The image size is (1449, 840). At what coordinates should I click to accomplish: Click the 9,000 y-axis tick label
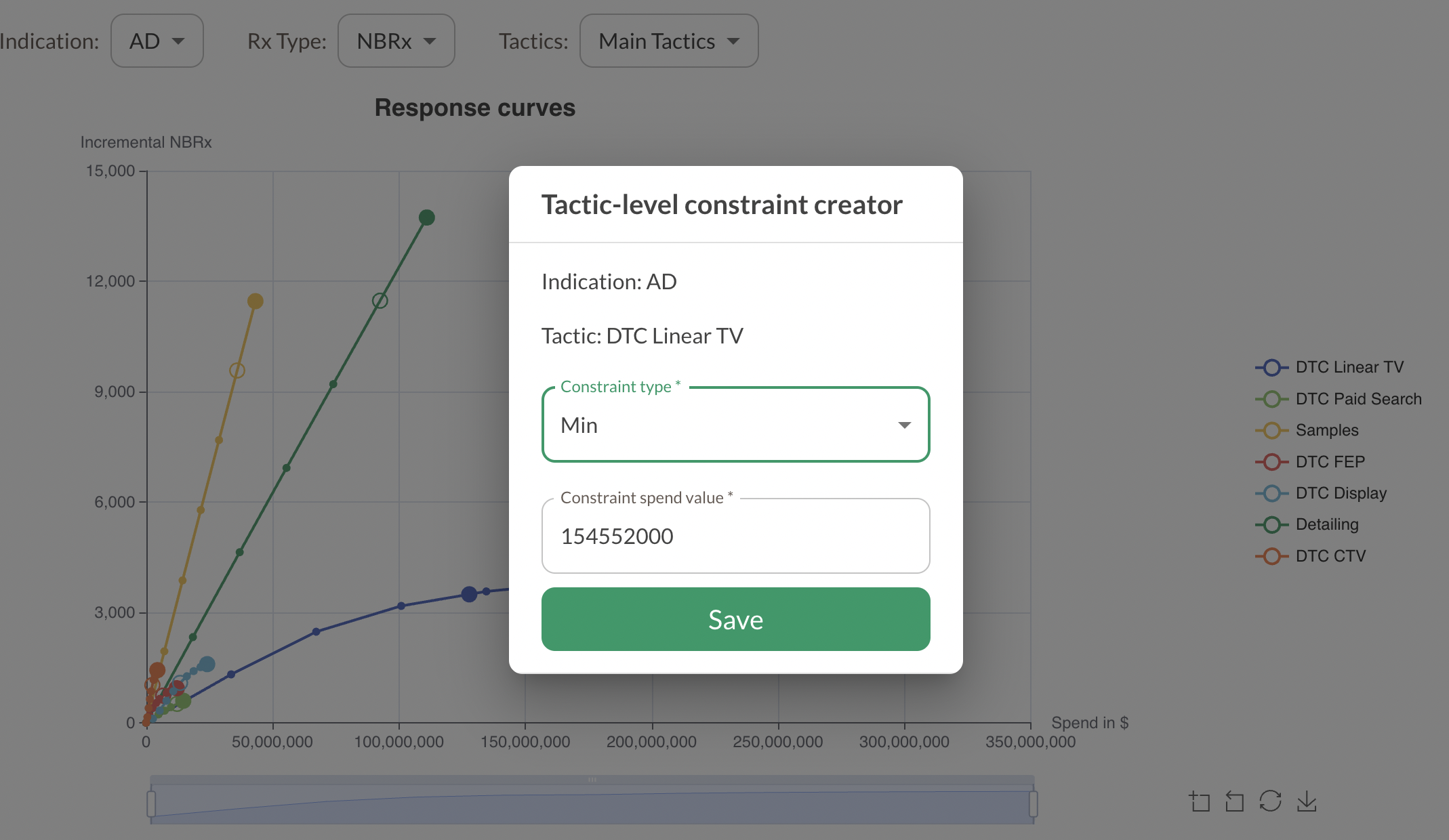tap(114, 392)
